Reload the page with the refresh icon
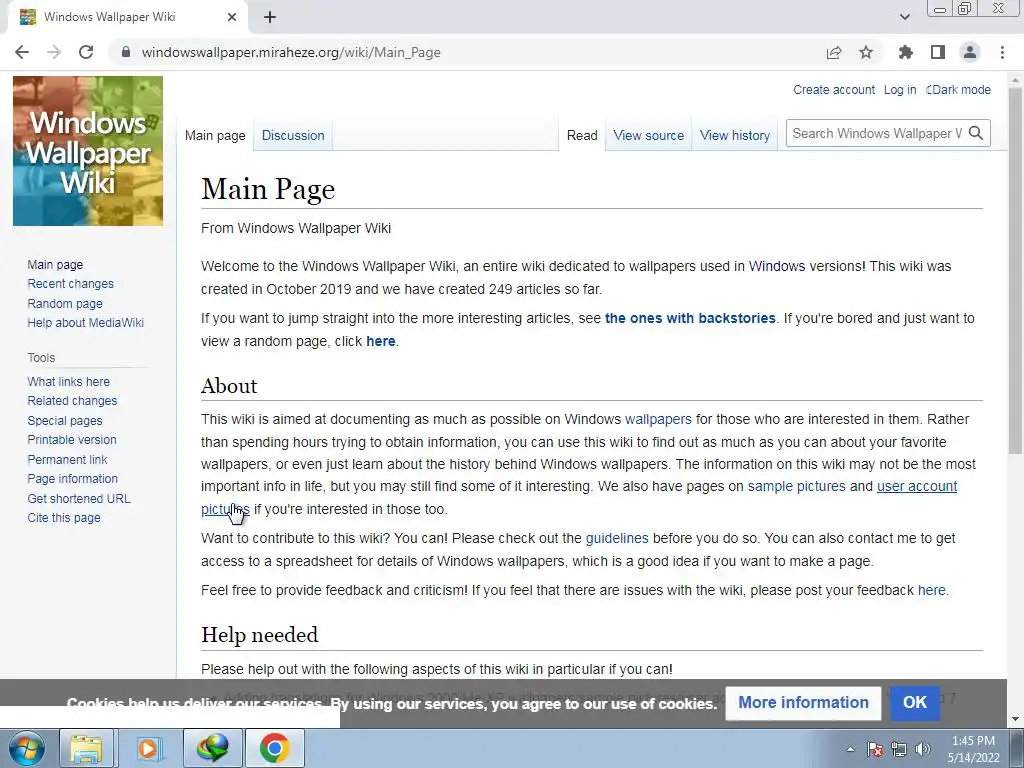Viewport: 1024px width, 768px height. (x=86, y=52)
